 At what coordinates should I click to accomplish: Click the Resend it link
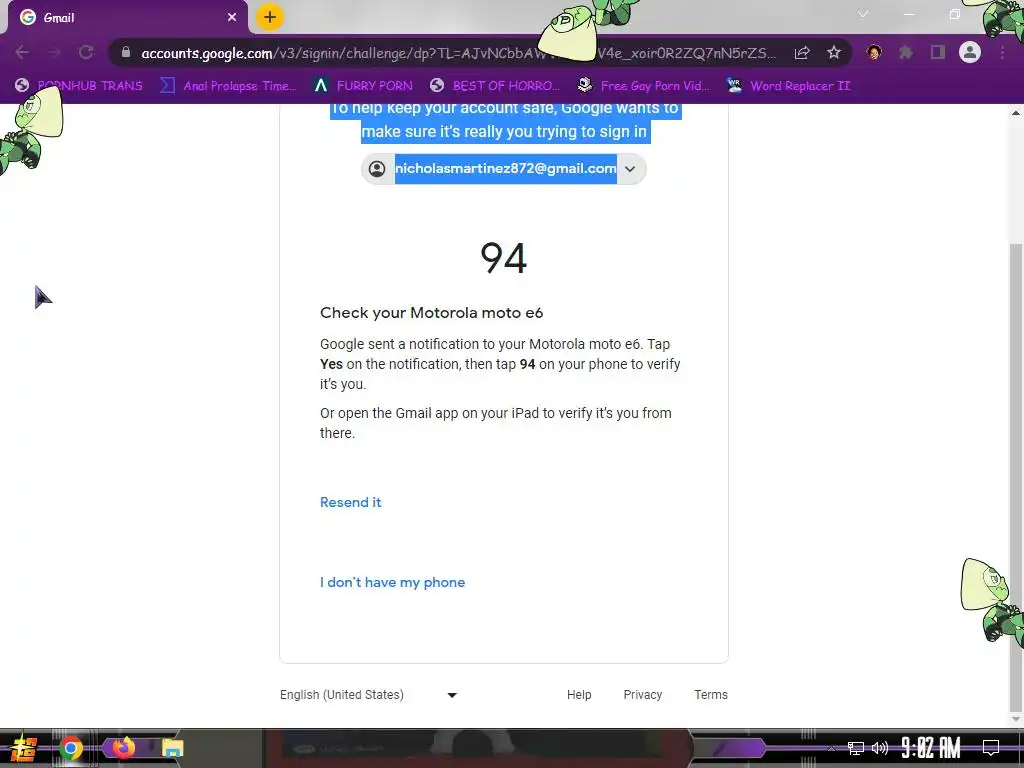point(351,502)
